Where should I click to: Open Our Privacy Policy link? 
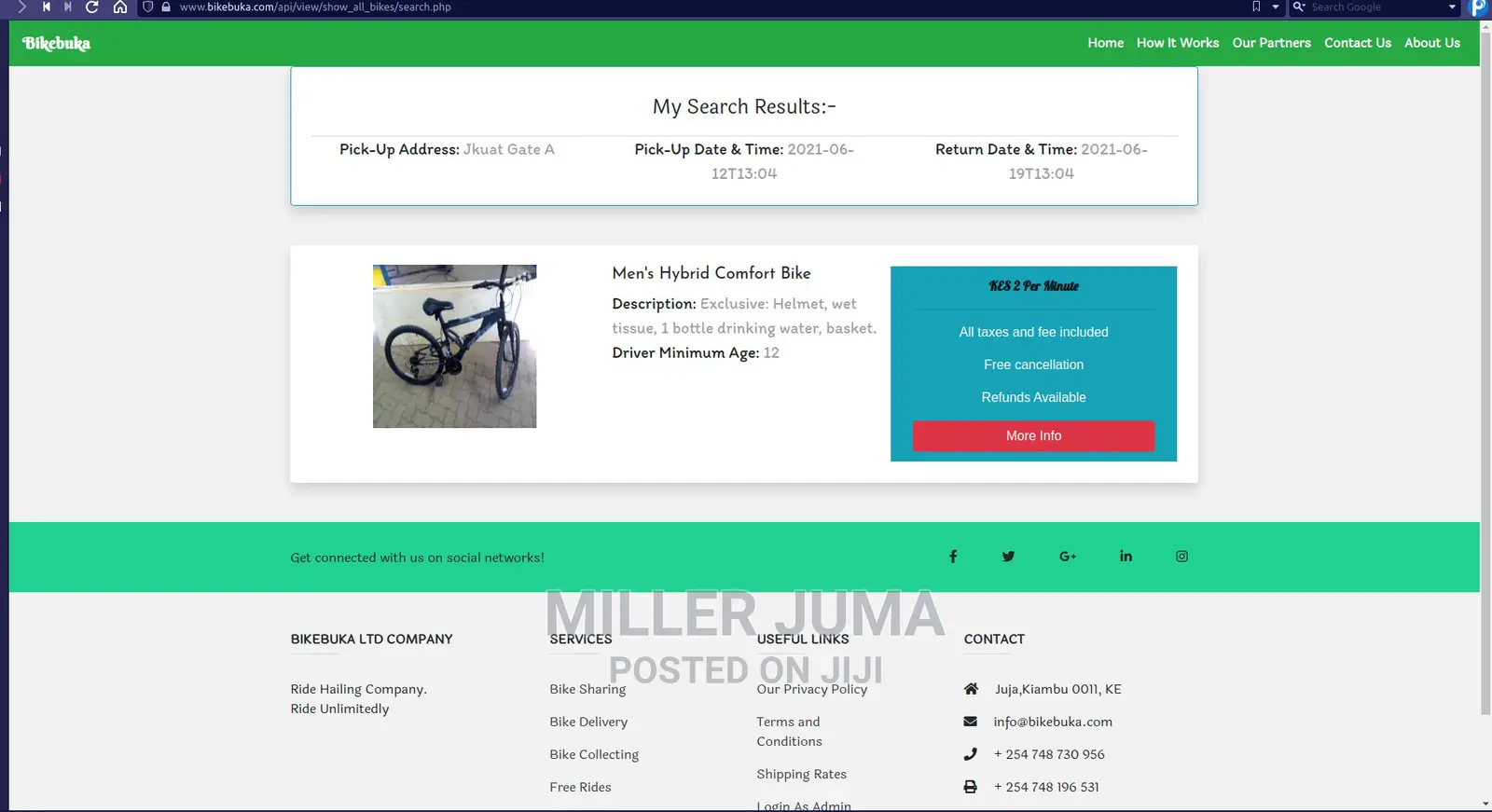click(x=811, y=689)
